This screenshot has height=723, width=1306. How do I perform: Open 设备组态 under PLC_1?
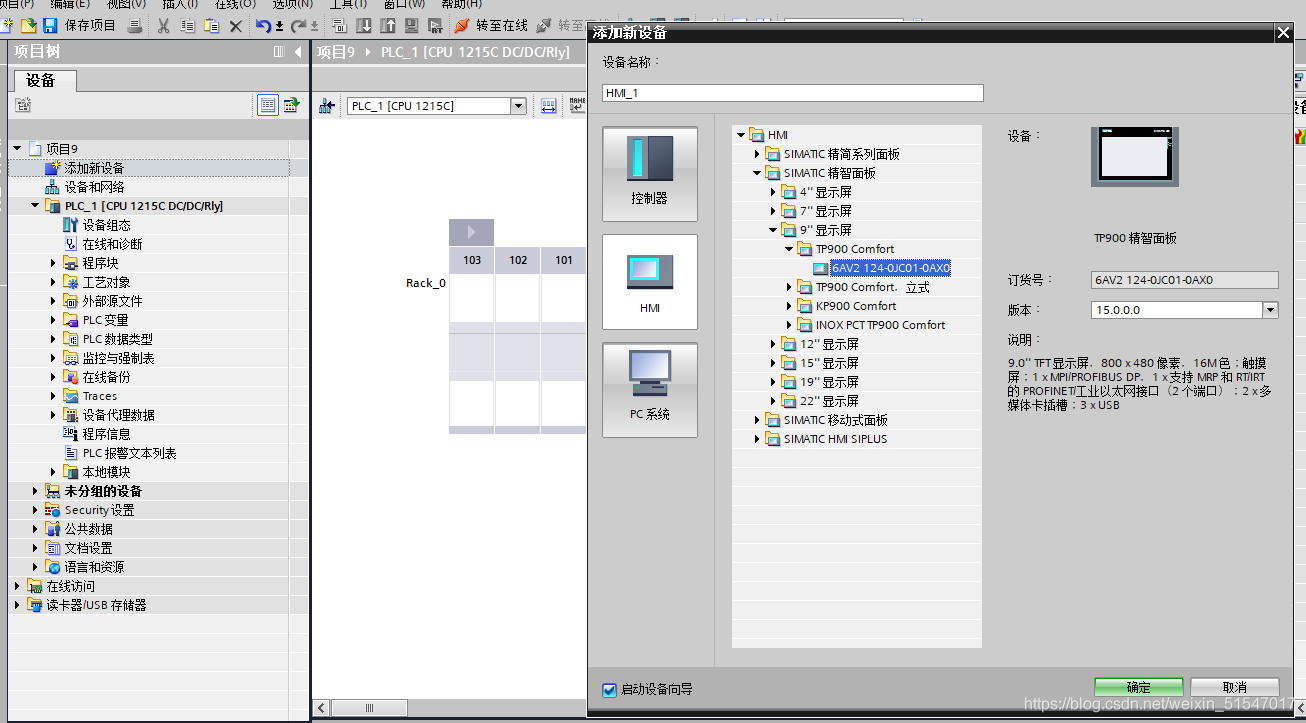106,225
